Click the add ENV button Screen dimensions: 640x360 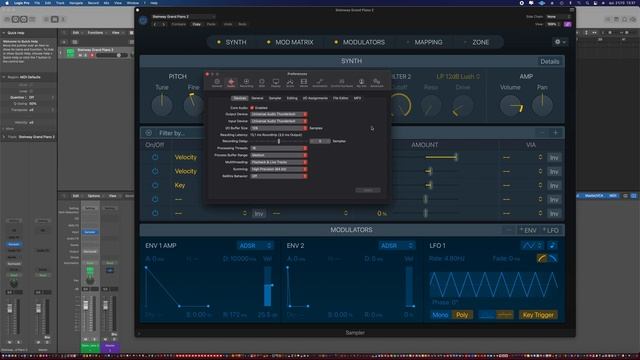(529, 230)
